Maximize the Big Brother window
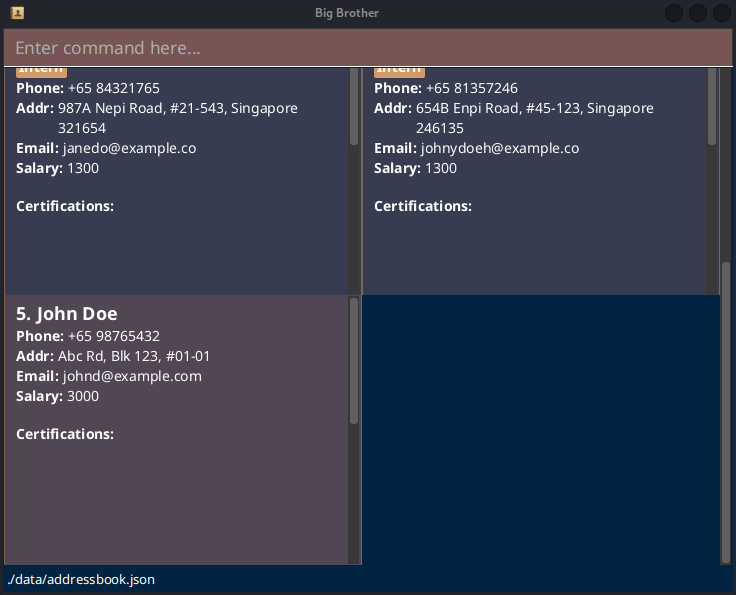The height and width of the screenshot is (595, 736). (x=698, y=13)
